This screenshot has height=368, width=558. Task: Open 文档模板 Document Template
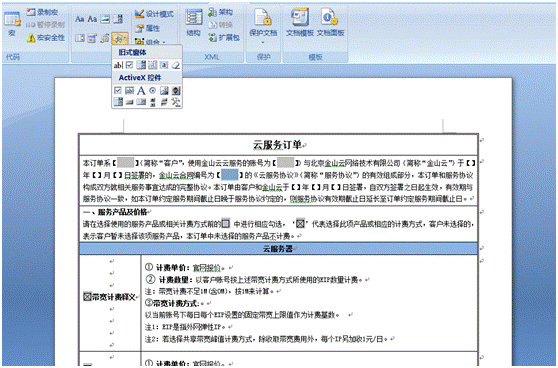[x=300, y=22]
